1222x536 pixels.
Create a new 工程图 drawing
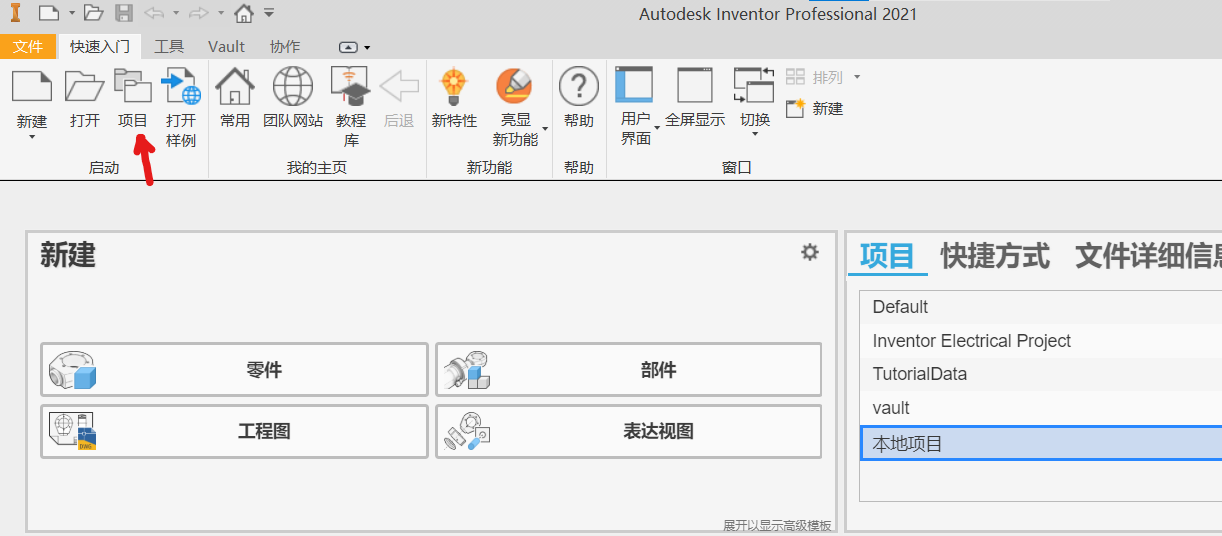tap(234, 431)
